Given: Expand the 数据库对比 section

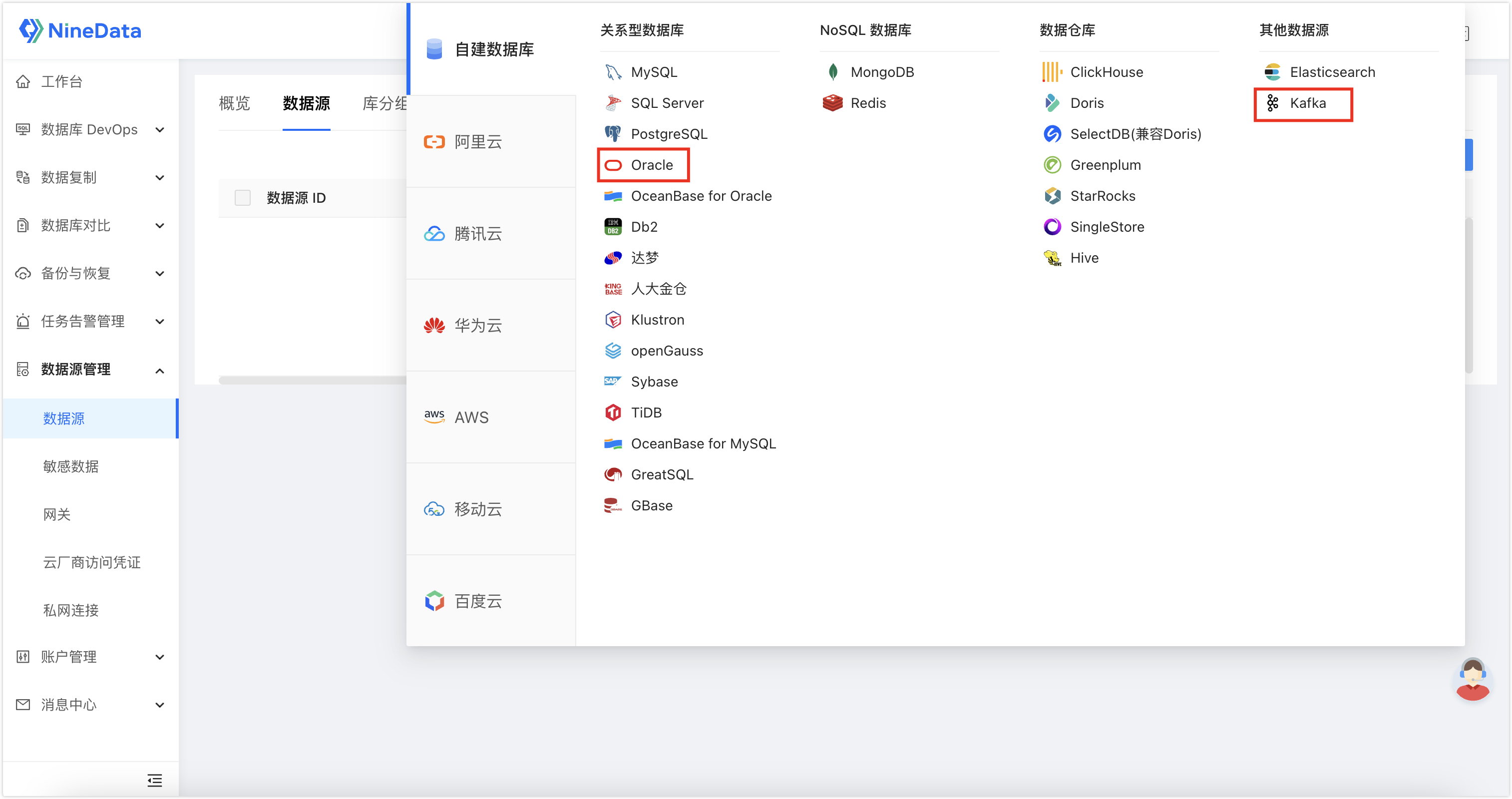Looking at the screenshot, I should point(90,226).
